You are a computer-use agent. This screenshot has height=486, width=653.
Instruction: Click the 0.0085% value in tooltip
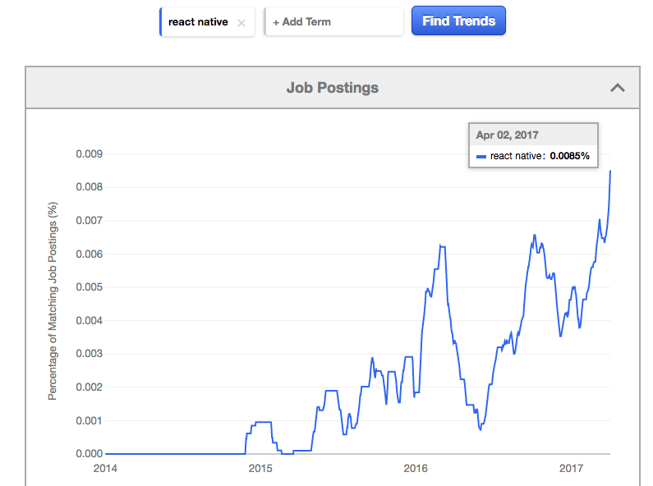point(570,157)
